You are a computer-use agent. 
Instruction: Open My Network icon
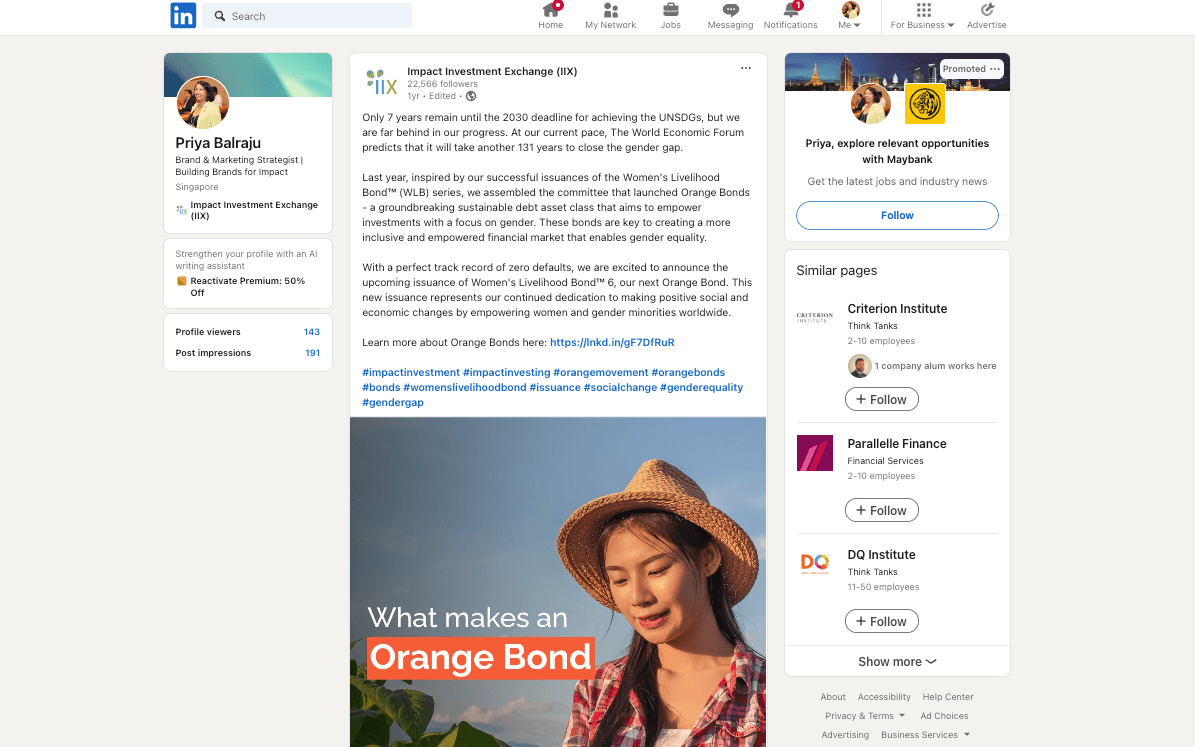tap(610, 10)
